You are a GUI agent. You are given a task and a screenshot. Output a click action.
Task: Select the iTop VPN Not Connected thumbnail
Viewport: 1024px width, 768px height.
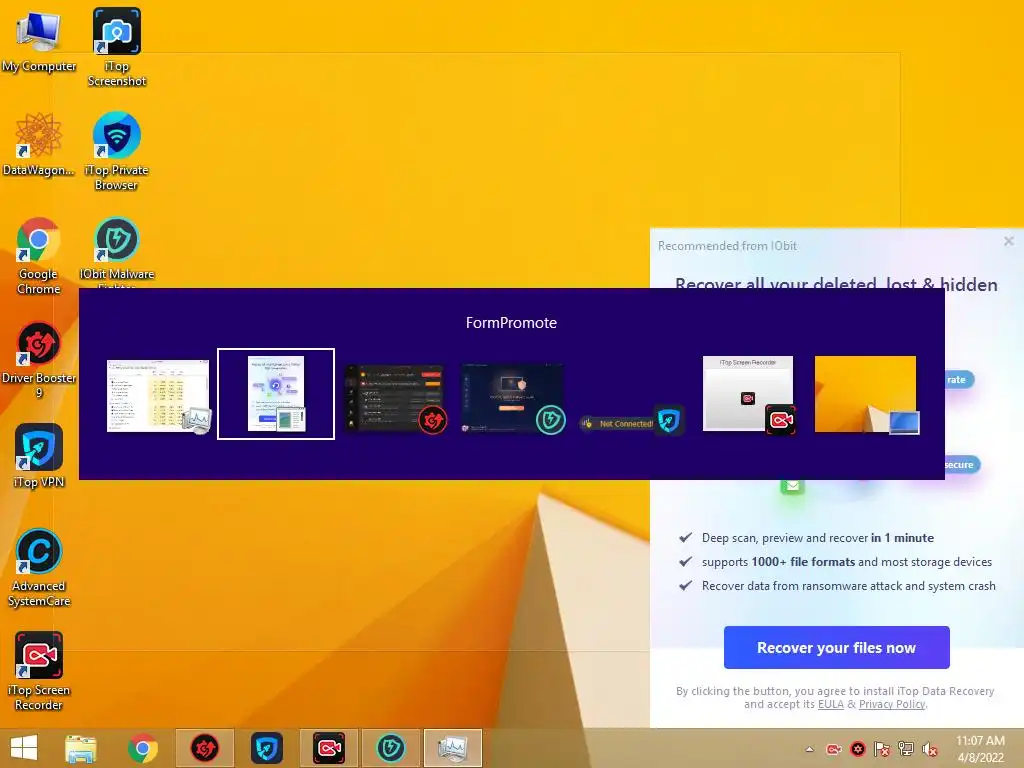(631, 421)
